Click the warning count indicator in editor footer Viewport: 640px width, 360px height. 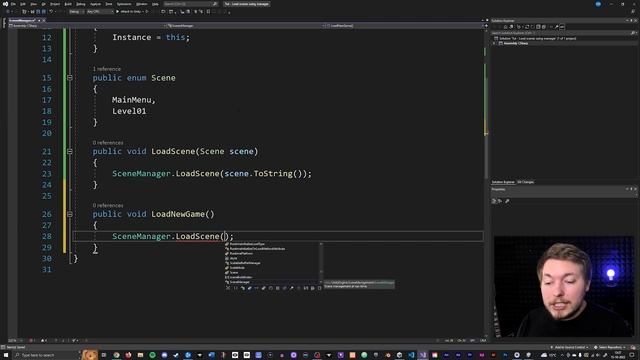(44, 340)
